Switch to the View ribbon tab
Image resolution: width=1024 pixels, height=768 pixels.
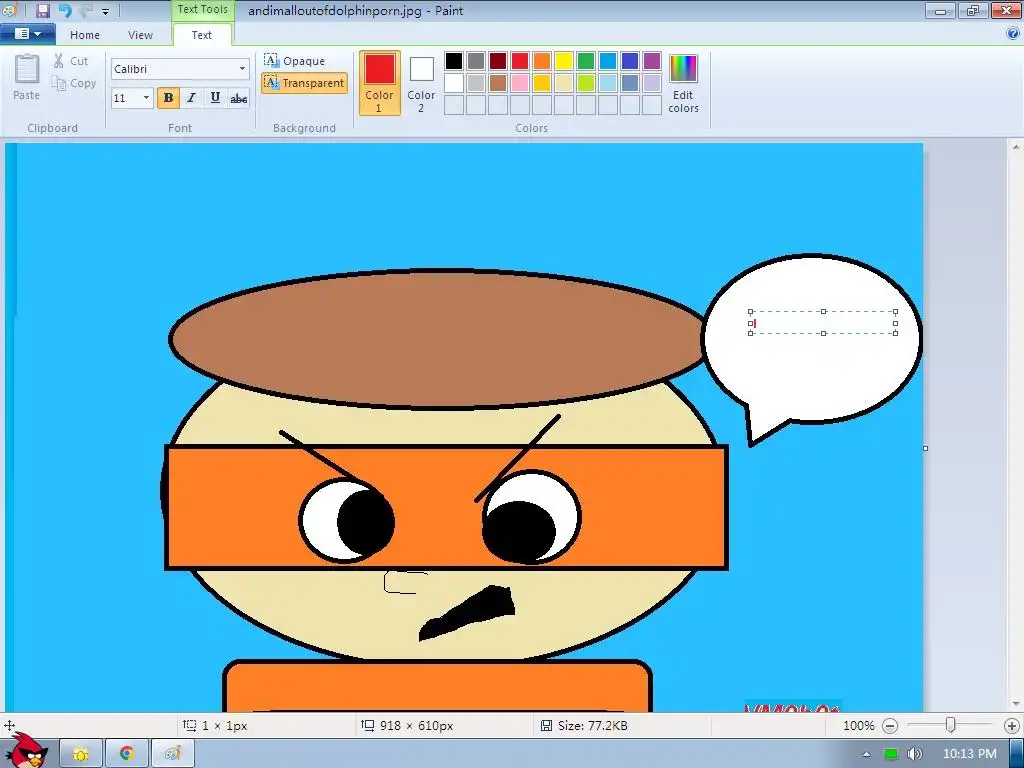point(140,35)
